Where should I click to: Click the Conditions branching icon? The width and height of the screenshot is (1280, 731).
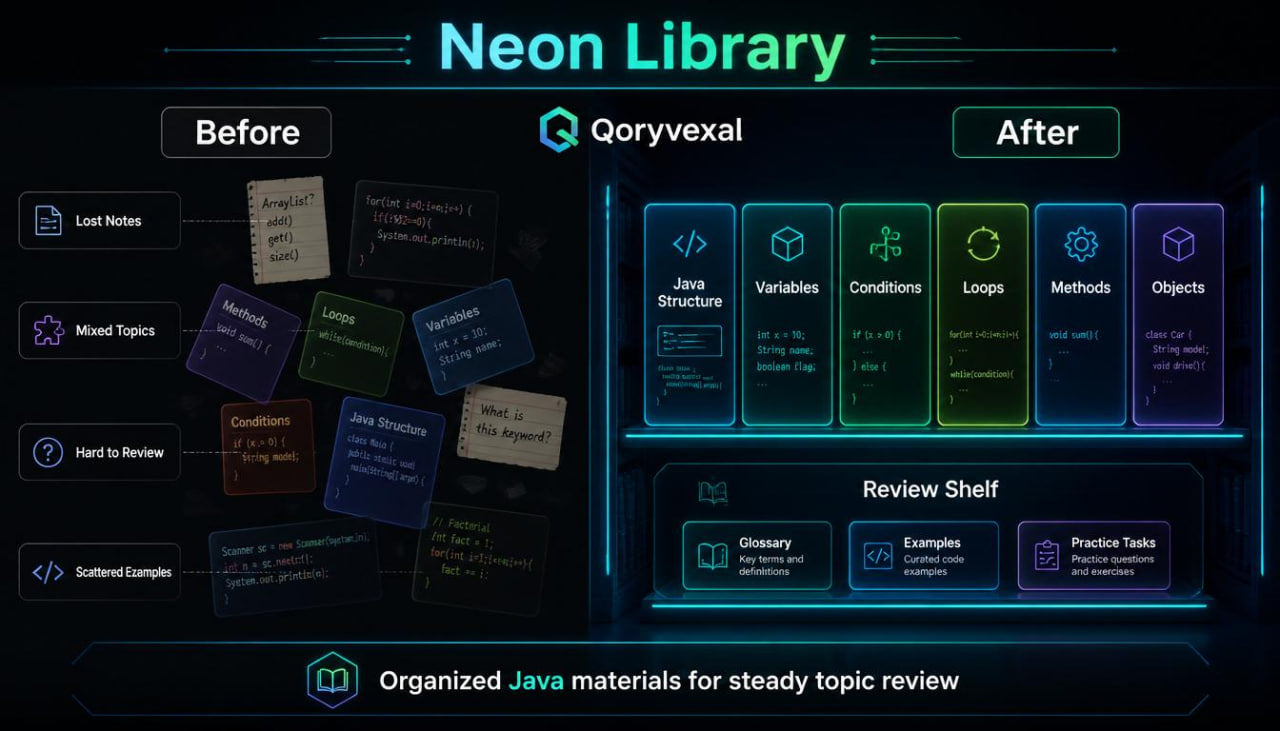pyautogui.click(x=885, y=244)
